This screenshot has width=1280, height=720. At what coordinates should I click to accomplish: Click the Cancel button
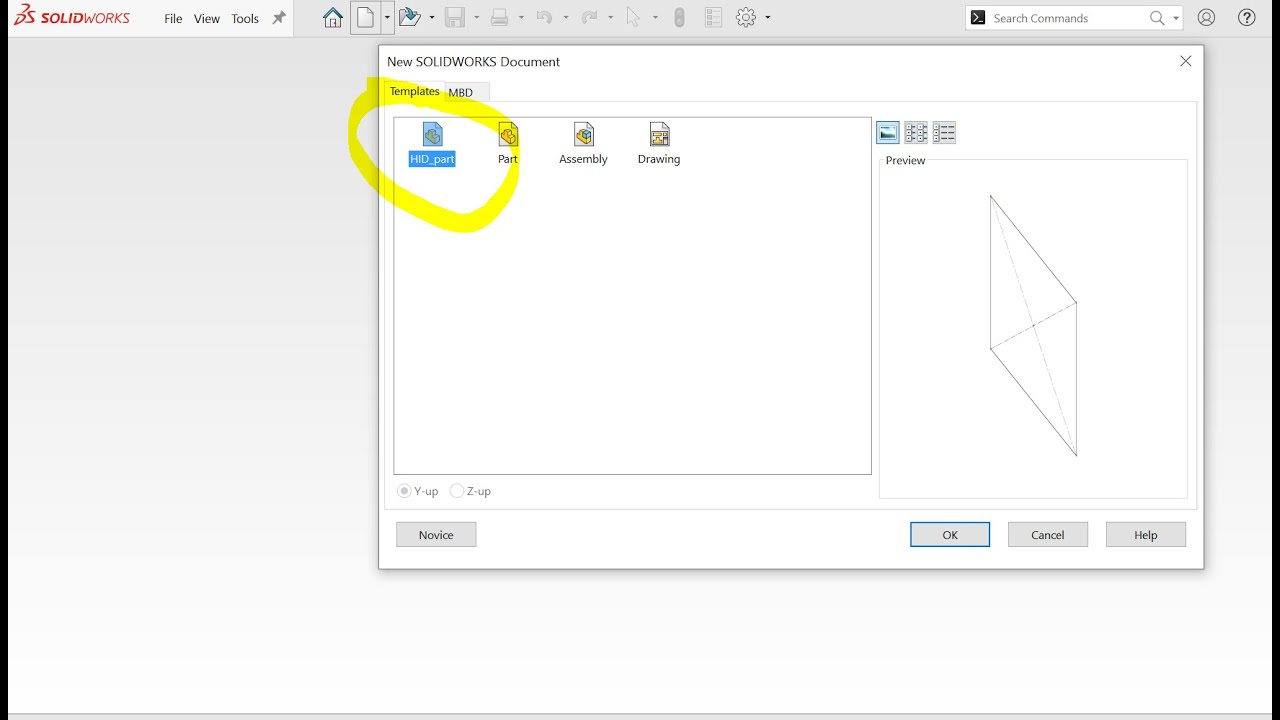point(1048,535)
